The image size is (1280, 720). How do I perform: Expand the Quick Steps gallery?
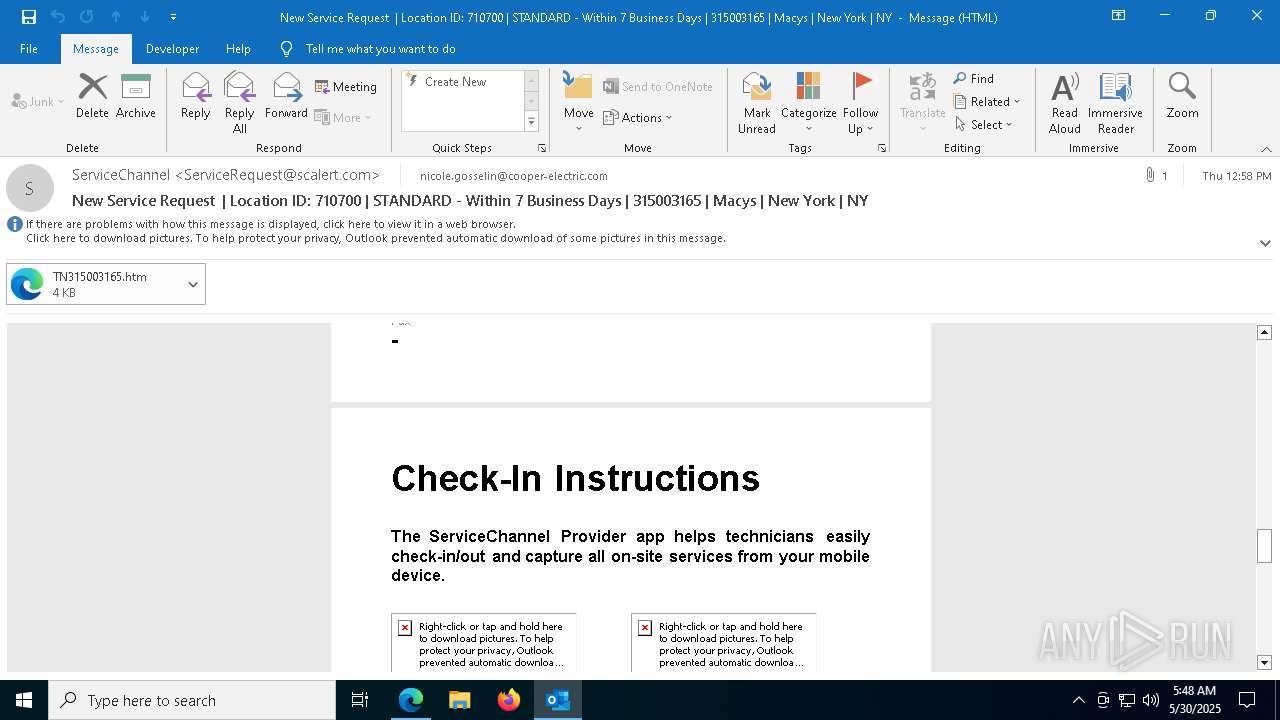(x=531, y=122)
